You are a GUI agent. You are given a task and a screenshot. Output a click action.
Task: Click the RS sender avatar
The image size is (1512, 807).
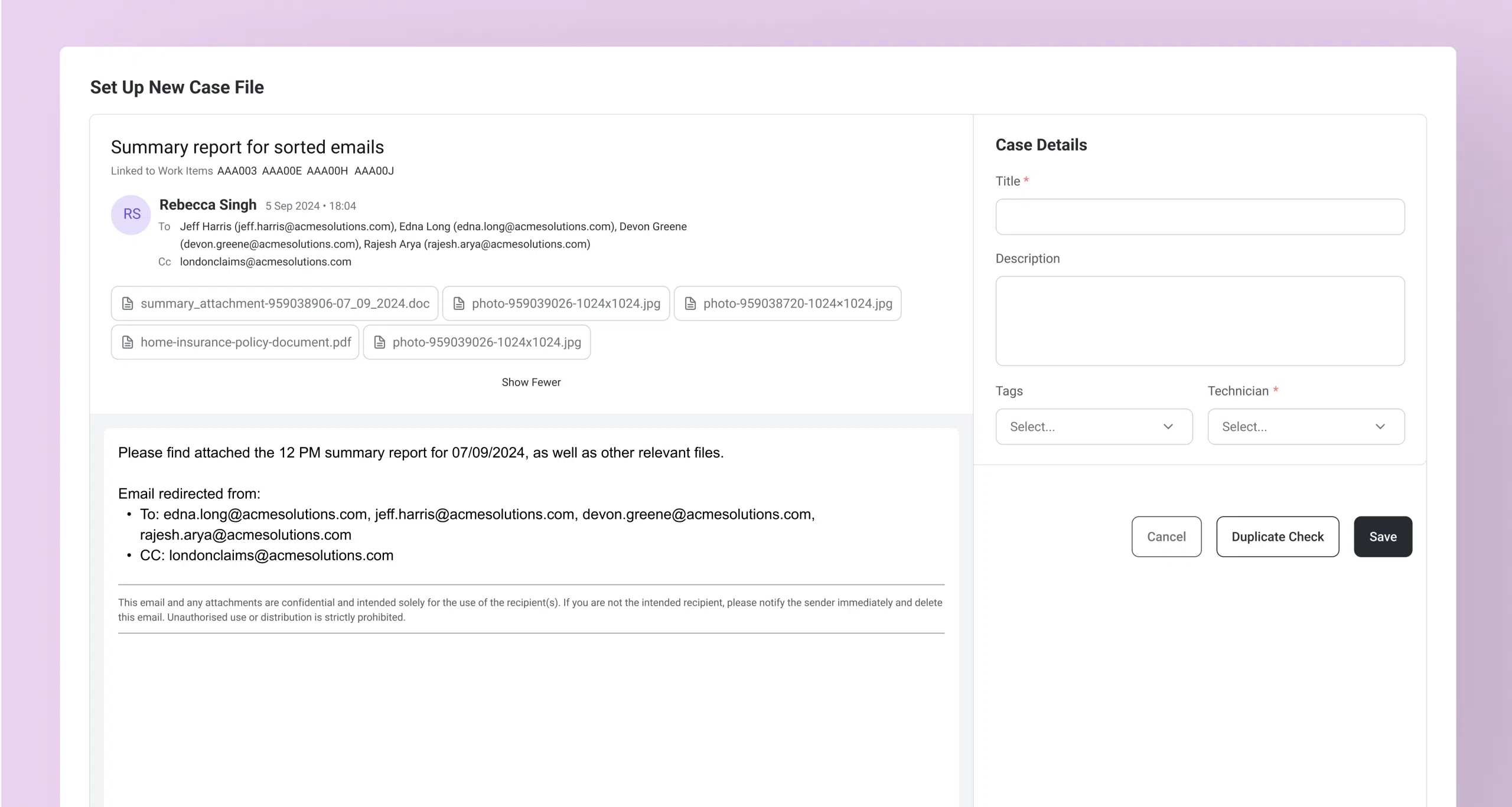pos(131,214)
